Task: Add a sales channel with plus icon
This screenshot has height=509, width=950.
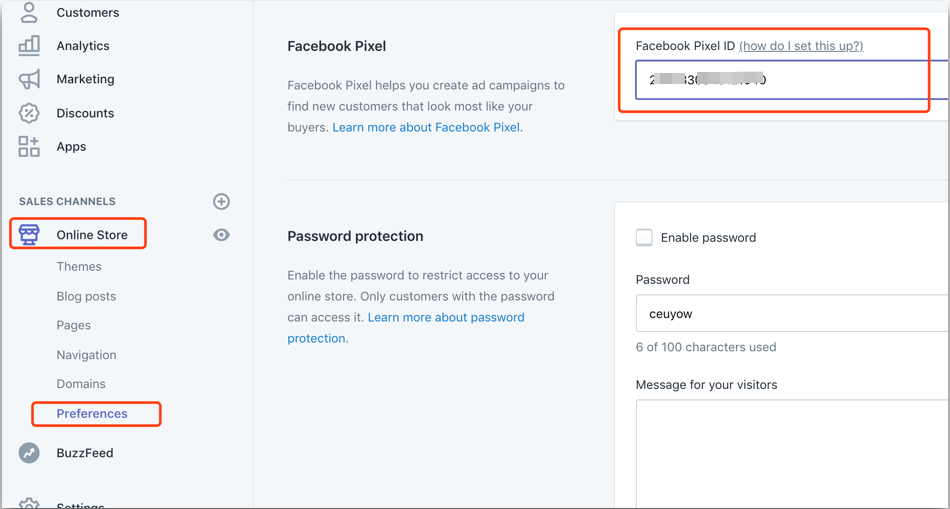Action: 222,201
